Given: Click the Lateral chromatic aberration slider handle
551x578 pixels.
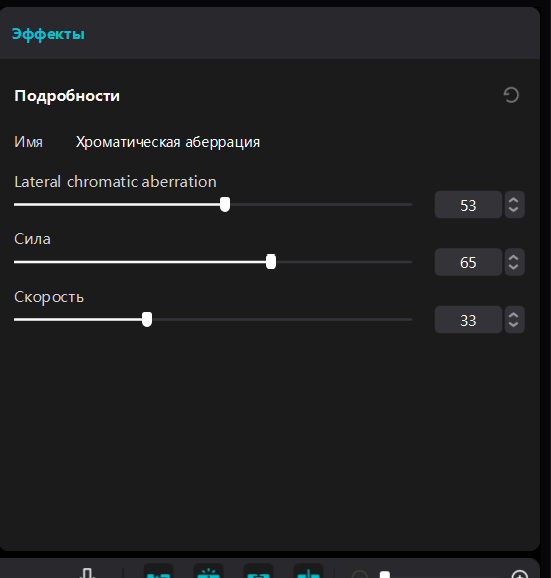Looking at the screenshot, I should (x=225, y=204).
